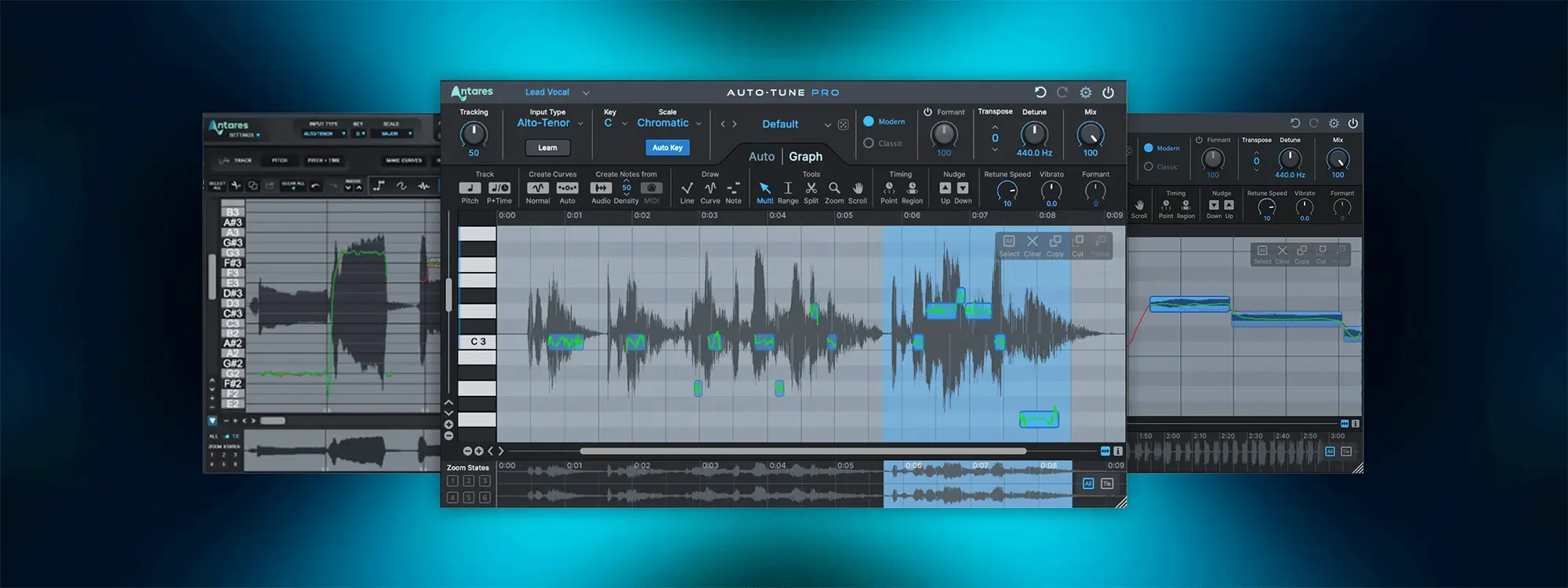Image resolution: width=1568 pixels, height=588 pixels.
Task: Switch to the Graph tab
Action: [805, 157]
